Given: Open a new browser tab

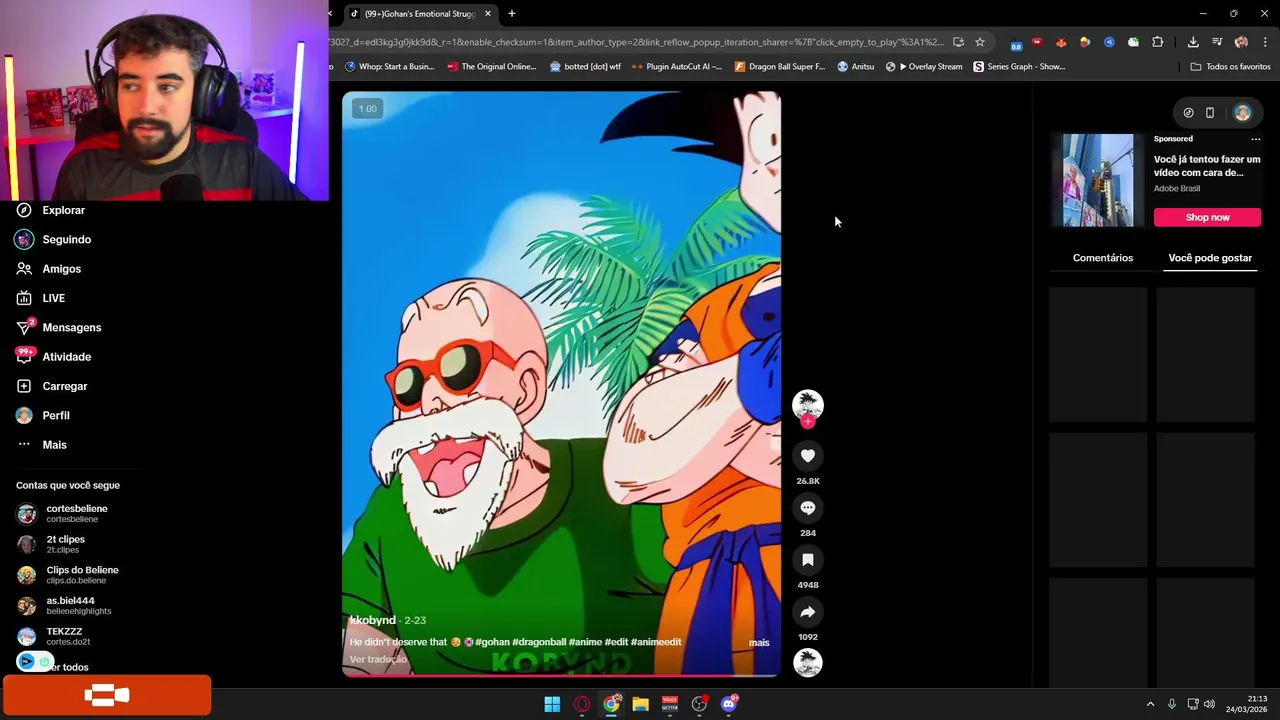Looking at the screenshot, I should point(512,14).
